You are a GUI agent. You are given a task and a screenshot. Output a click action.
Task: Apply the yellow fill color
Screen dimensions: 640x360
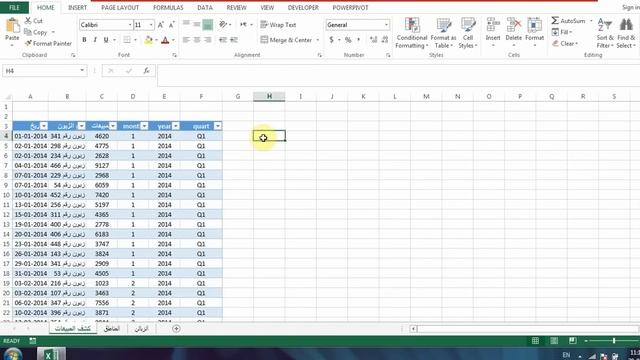coord(149,40)
